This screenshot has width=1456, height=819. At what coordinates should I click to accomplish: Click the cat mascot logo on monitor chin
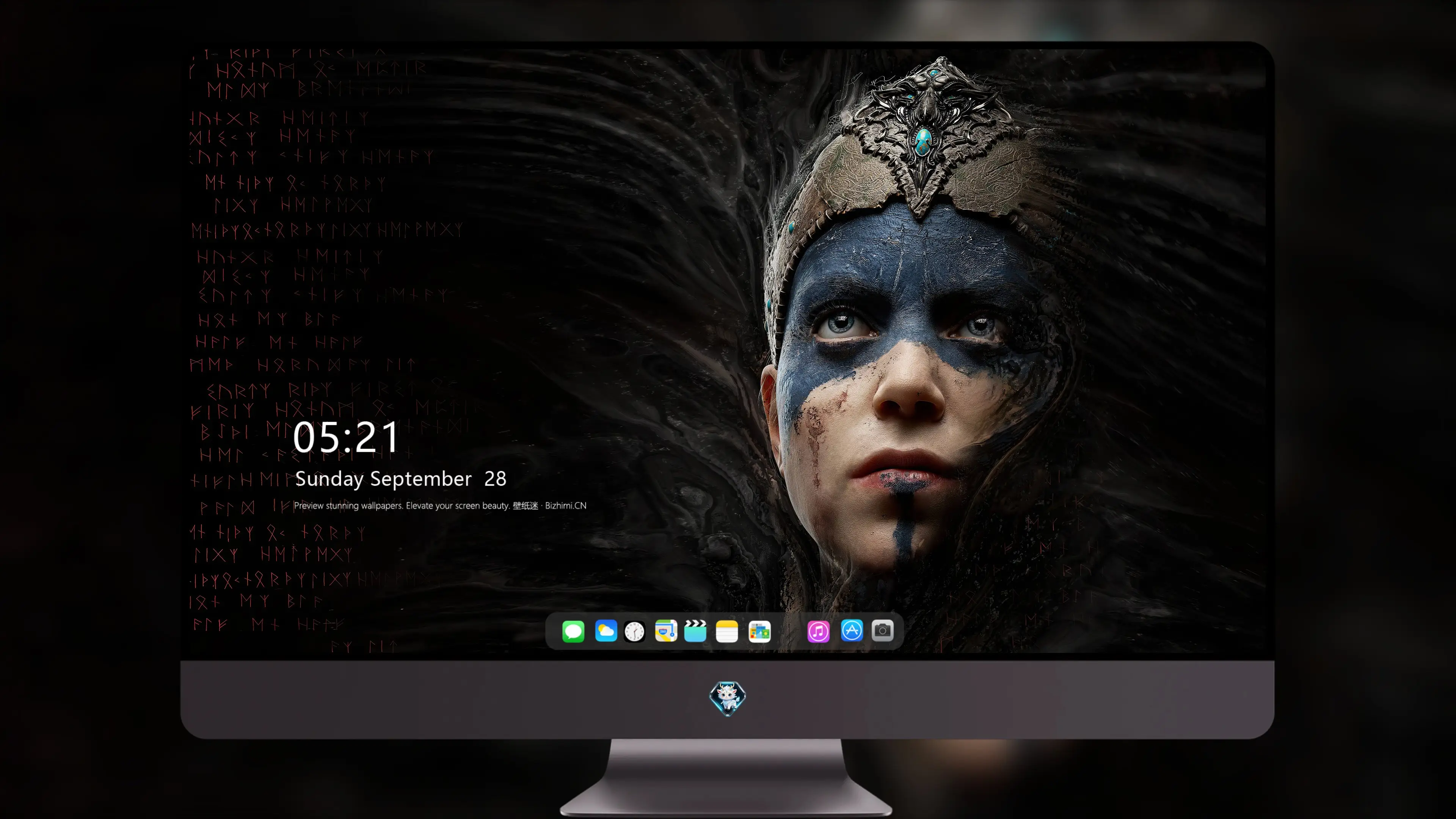click(728, 698)
